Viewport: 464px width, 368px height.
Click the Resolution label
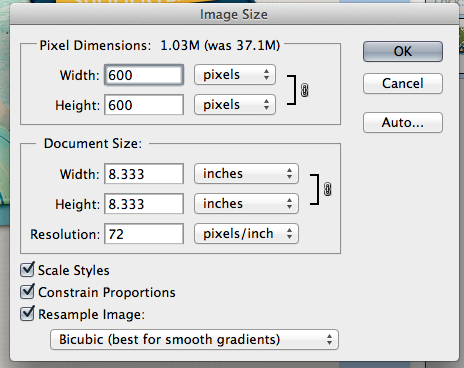[65, 234]
